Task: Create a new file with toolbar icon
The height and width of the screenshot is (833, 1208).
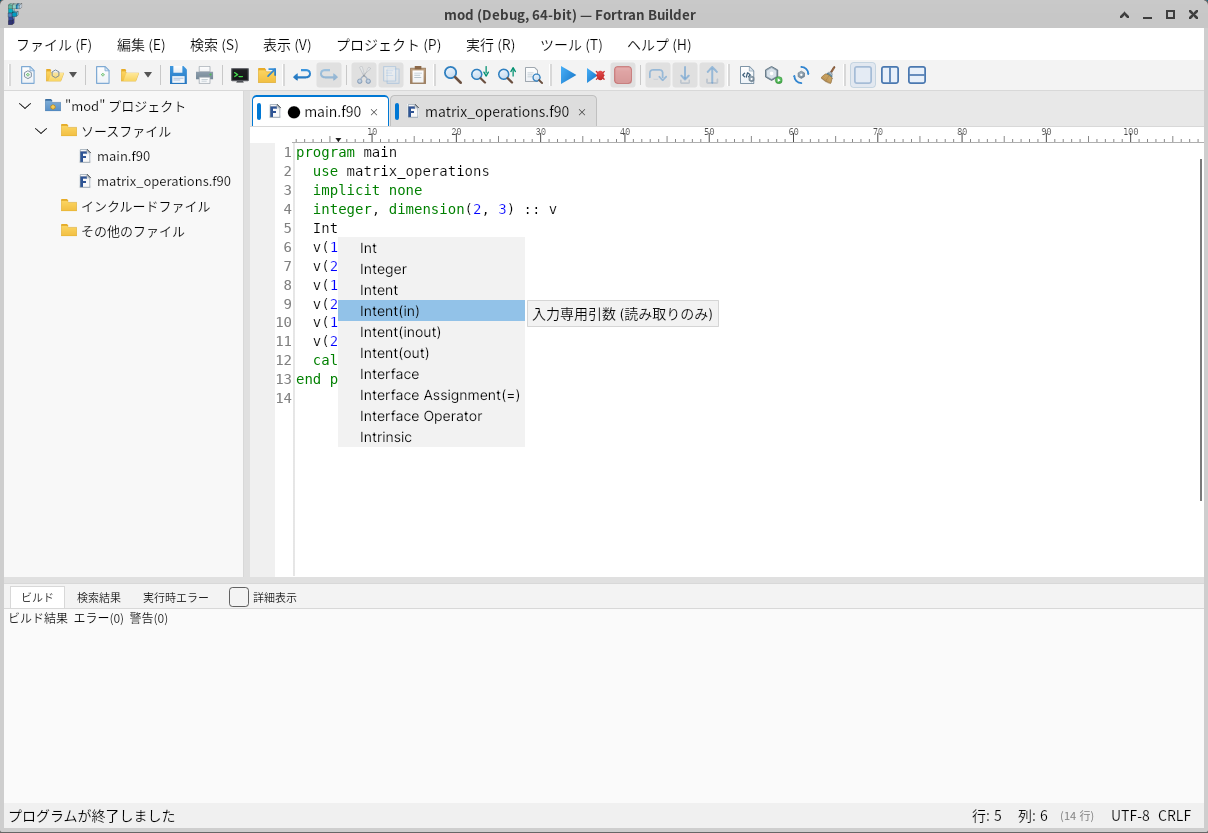Action: click(x=102, y=75)
